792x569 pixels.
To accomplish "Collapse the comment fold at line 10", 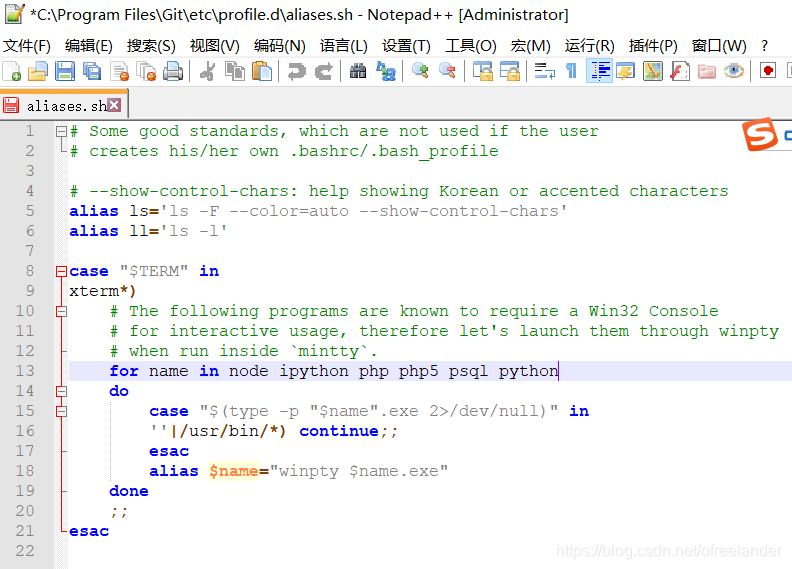I will point(61,312).
